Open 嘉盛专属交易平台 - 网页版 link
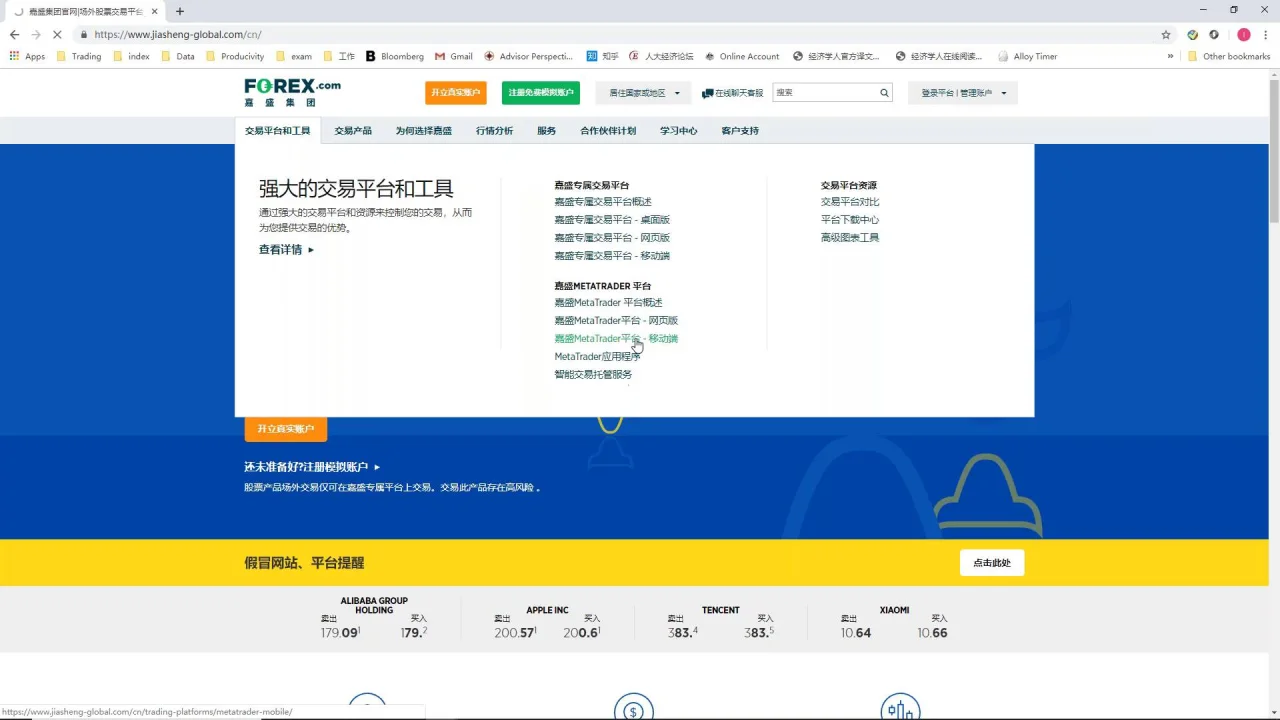Viewport: 1280px width, 720px height. click(612, 238)
